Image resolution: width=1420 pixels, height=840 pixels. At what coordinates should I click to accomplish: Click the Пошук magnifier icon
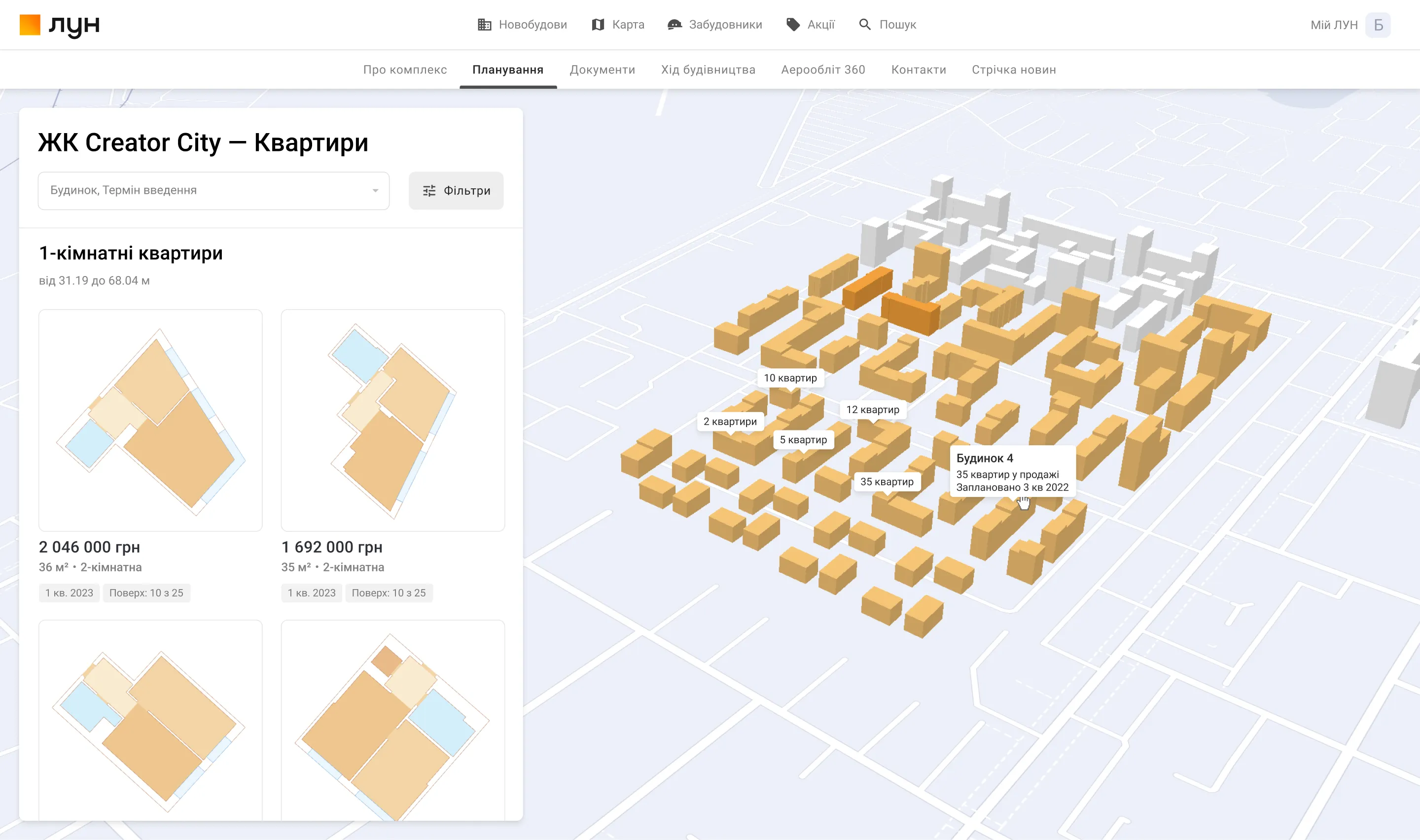coord(865,24)
